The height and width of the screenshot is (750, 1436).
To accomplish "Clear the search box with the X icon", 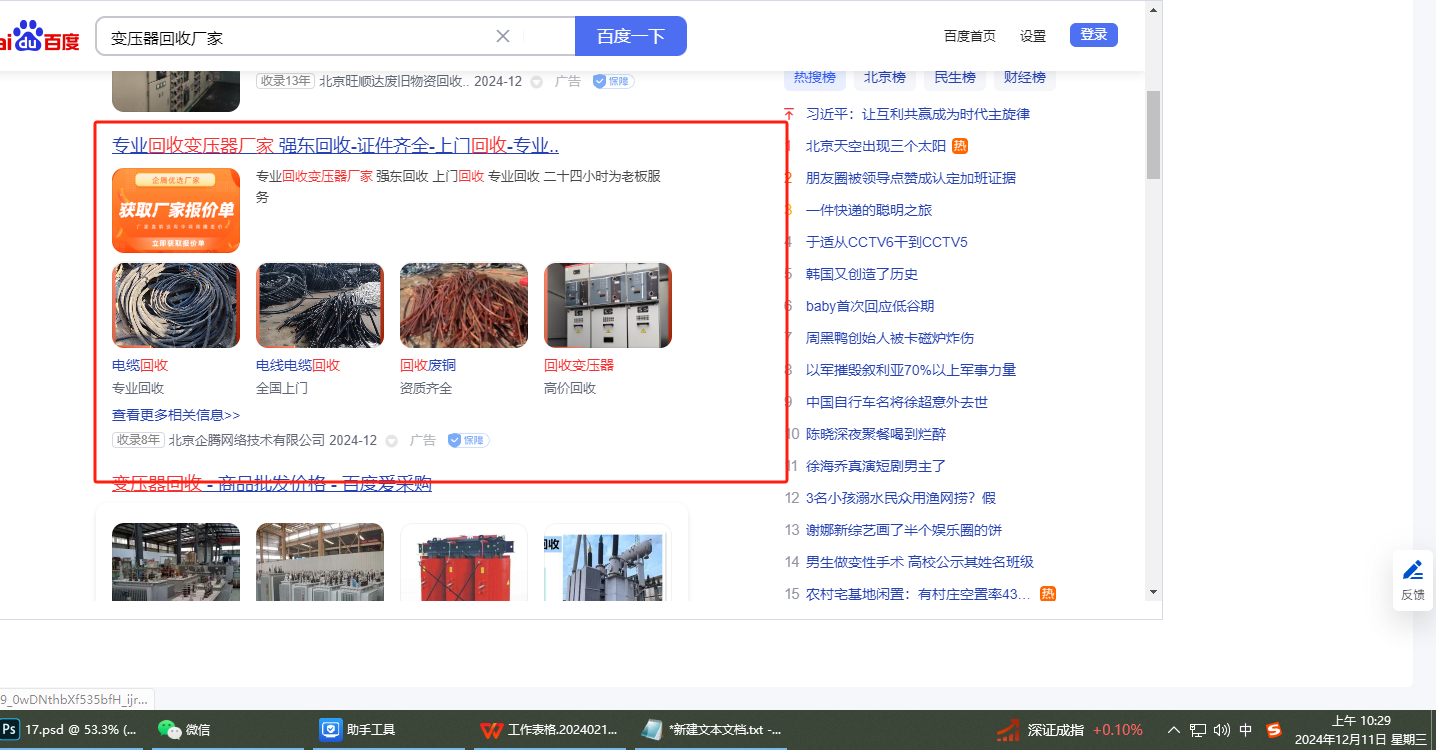I will (503, 36).
